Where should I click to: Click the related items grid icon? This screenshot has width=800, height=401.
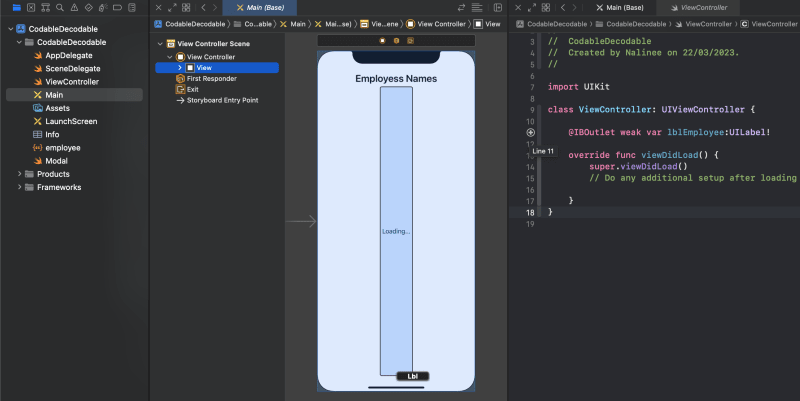(x=186, y=8)
